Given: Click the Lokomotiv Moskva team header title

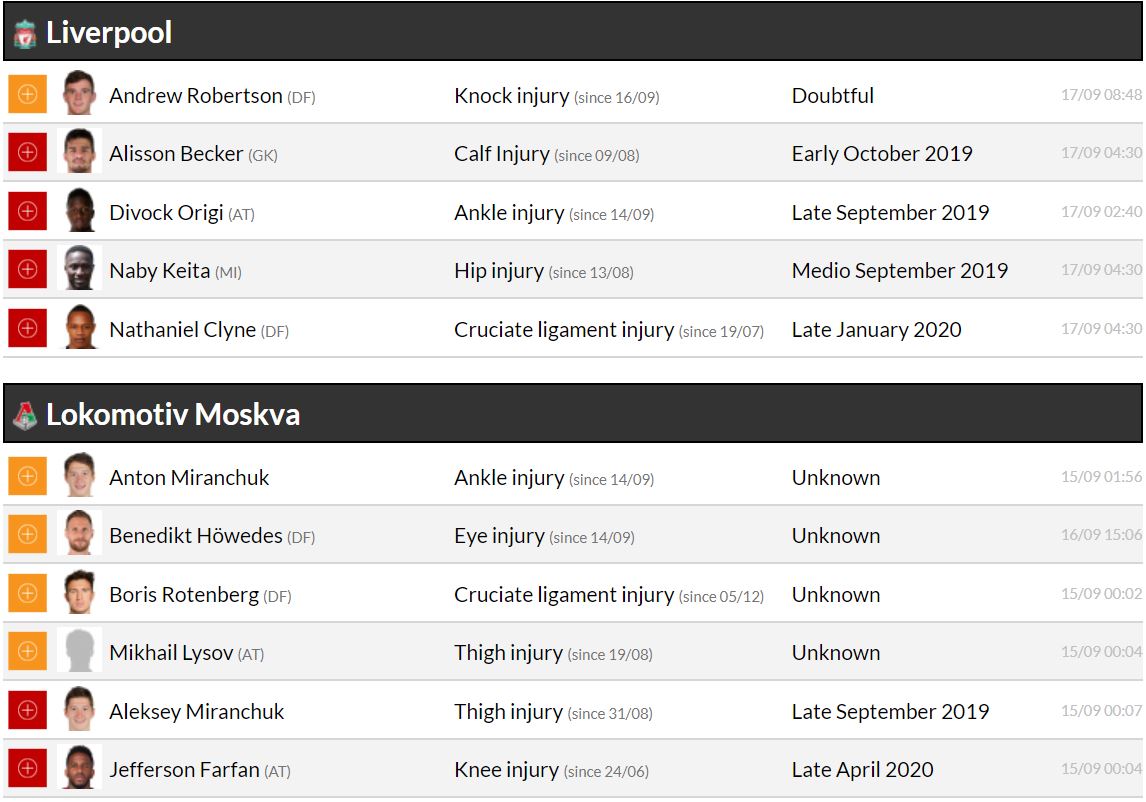Looking at the screenshot, I should [173, 415].
